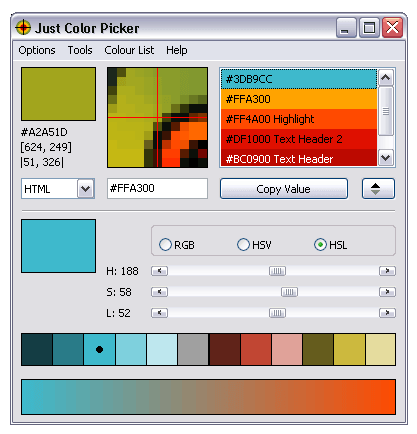The height and width of the screenshot is (434, 417).
Task: Pick the cyan swatch with black dot
Action: [99, 350]
